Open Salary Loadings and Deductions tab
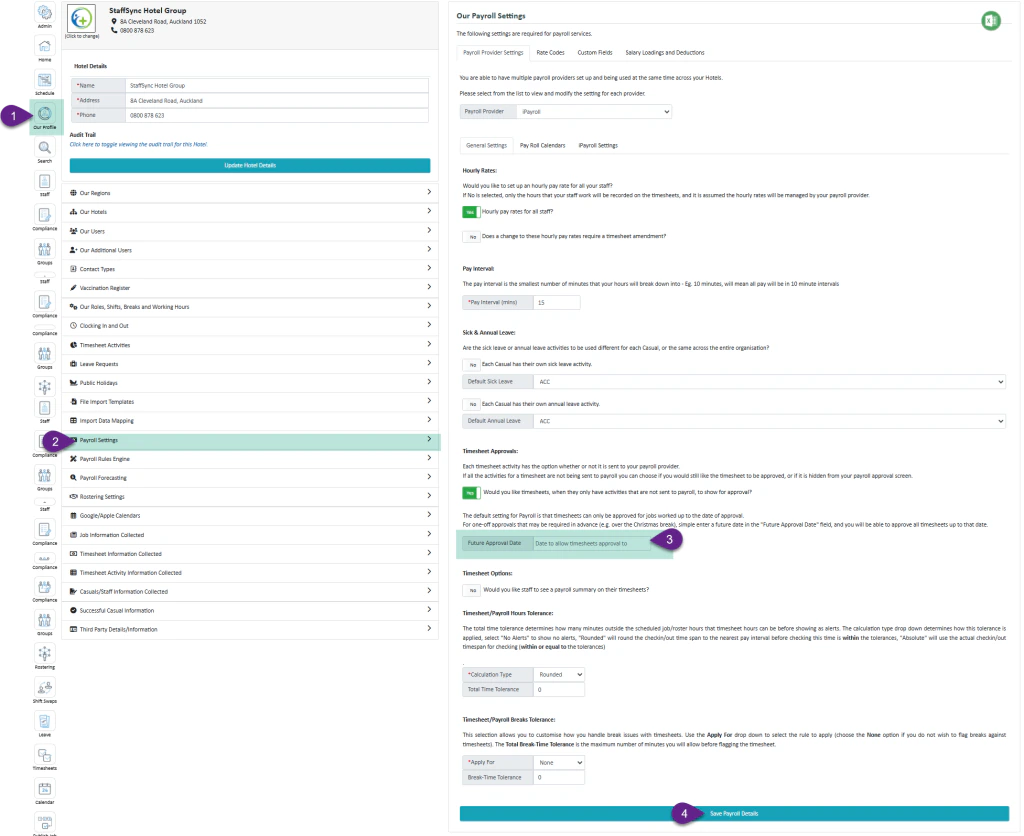Image resolution: width=1024 pixels, height=836 pixels. click(x=665, y=53)
